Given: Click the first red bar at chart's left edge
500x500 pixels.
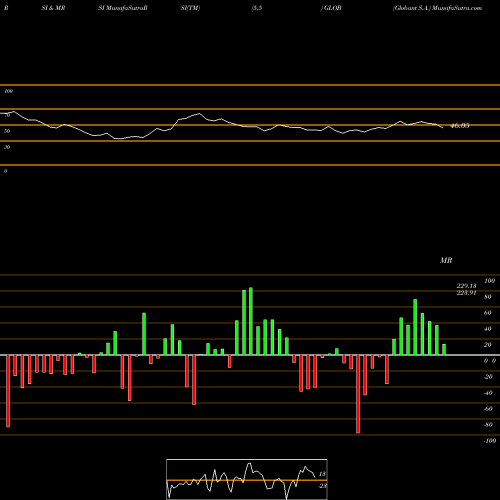Looking at the screenshot, I should (8, 391).
